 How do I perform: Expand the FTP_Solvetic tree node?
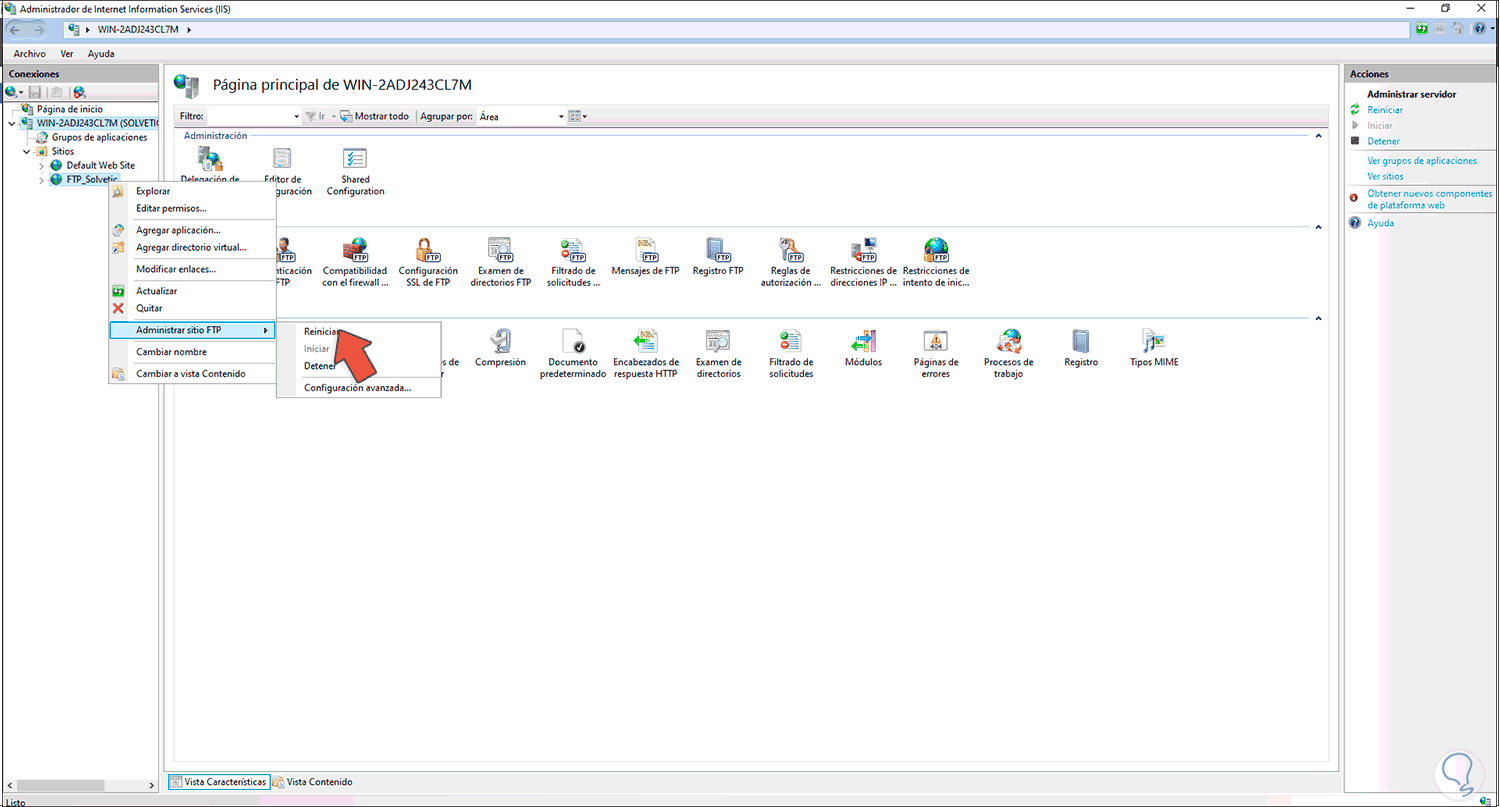41,179
